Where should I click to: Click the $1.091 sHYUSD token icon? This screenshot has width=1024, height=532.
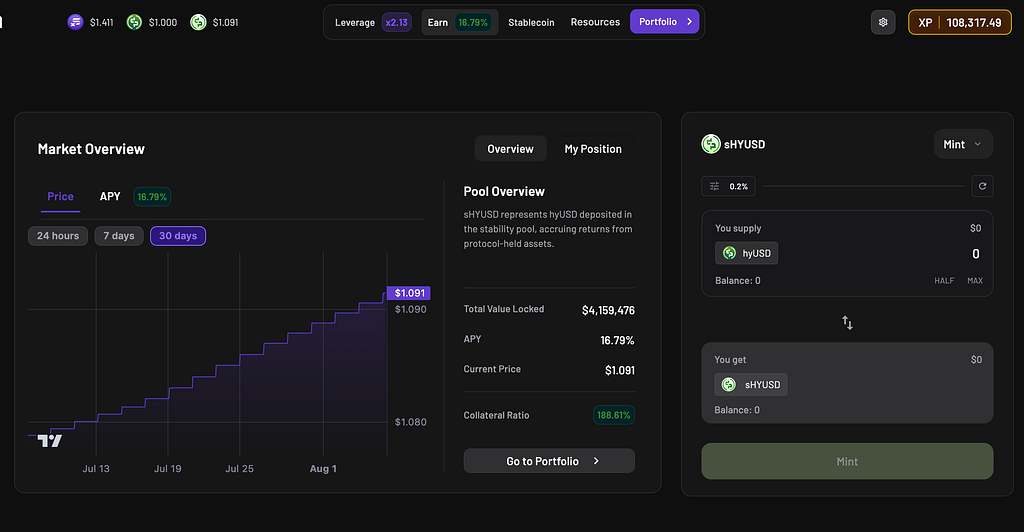tap(199, 22)
